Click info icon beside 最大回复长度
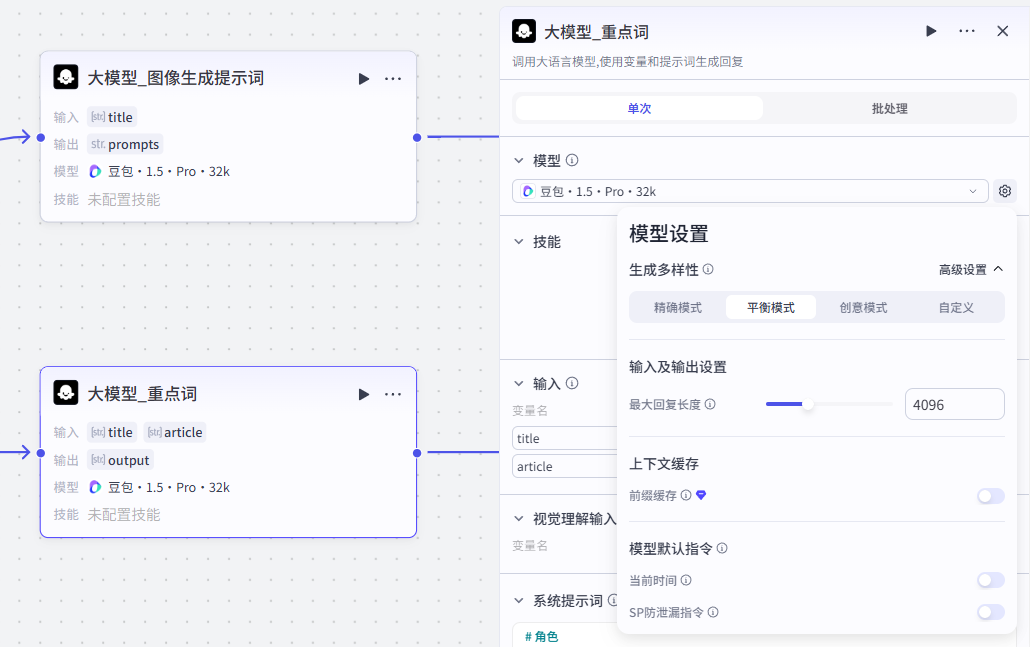This screenshot has width=1030, height=647. pyautogui.click(x=710, y=405)
